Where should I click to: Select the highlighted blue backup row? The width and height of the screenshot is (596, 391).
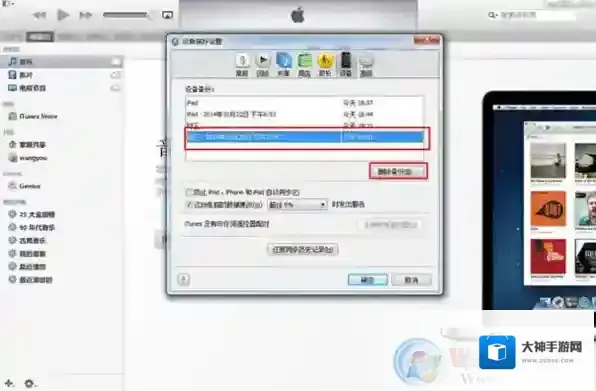coord(304,137)
